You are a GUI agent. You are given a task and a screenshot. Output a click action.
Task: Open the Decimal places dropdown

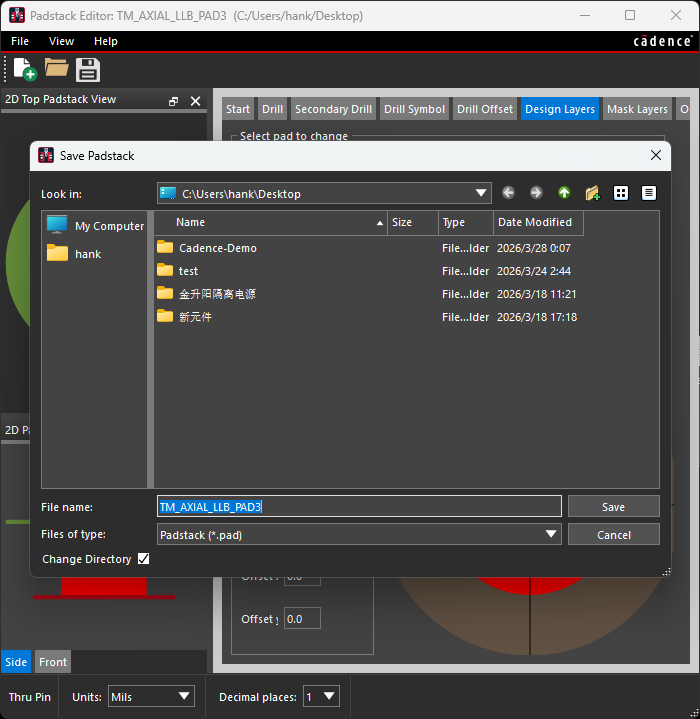pyautogui.click(x=329, y=696)
